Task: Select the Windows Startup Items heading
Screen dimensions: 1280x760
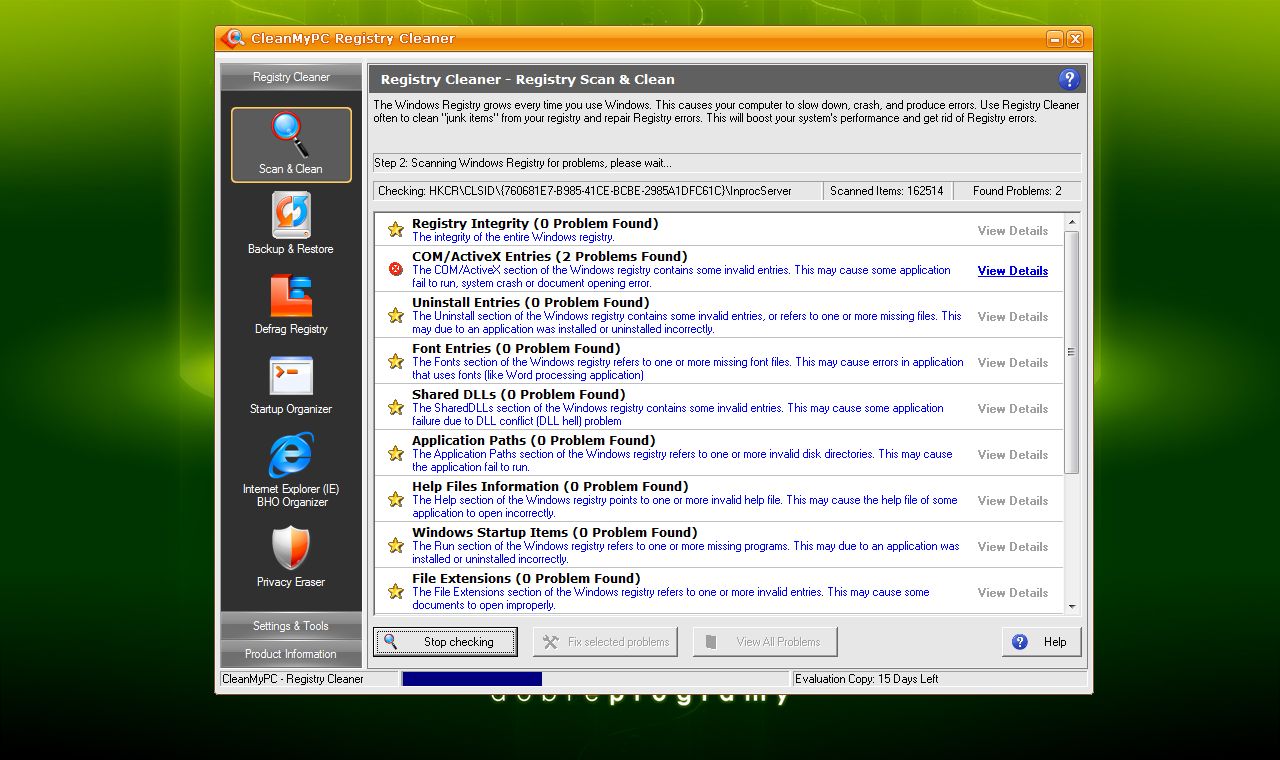Action: pyautogui.click(x=555, y=532)
